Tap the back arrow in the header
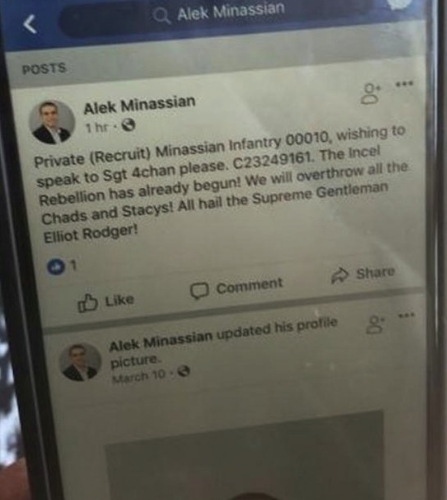 [x=30, y=24]
